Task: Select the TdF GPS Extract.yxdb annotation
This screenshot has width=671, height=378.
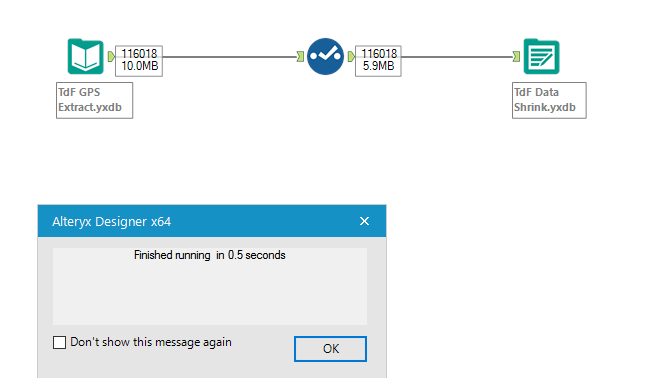Action: point(95,100)
